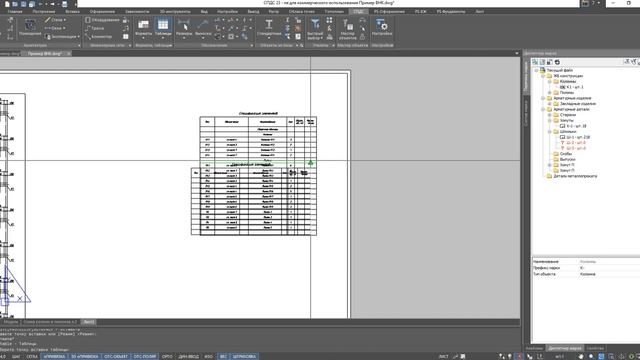Image resolution: width=640 pixels, height=360 pixels.
Task: Select the Стена wall tool
Action: point(55,20)
